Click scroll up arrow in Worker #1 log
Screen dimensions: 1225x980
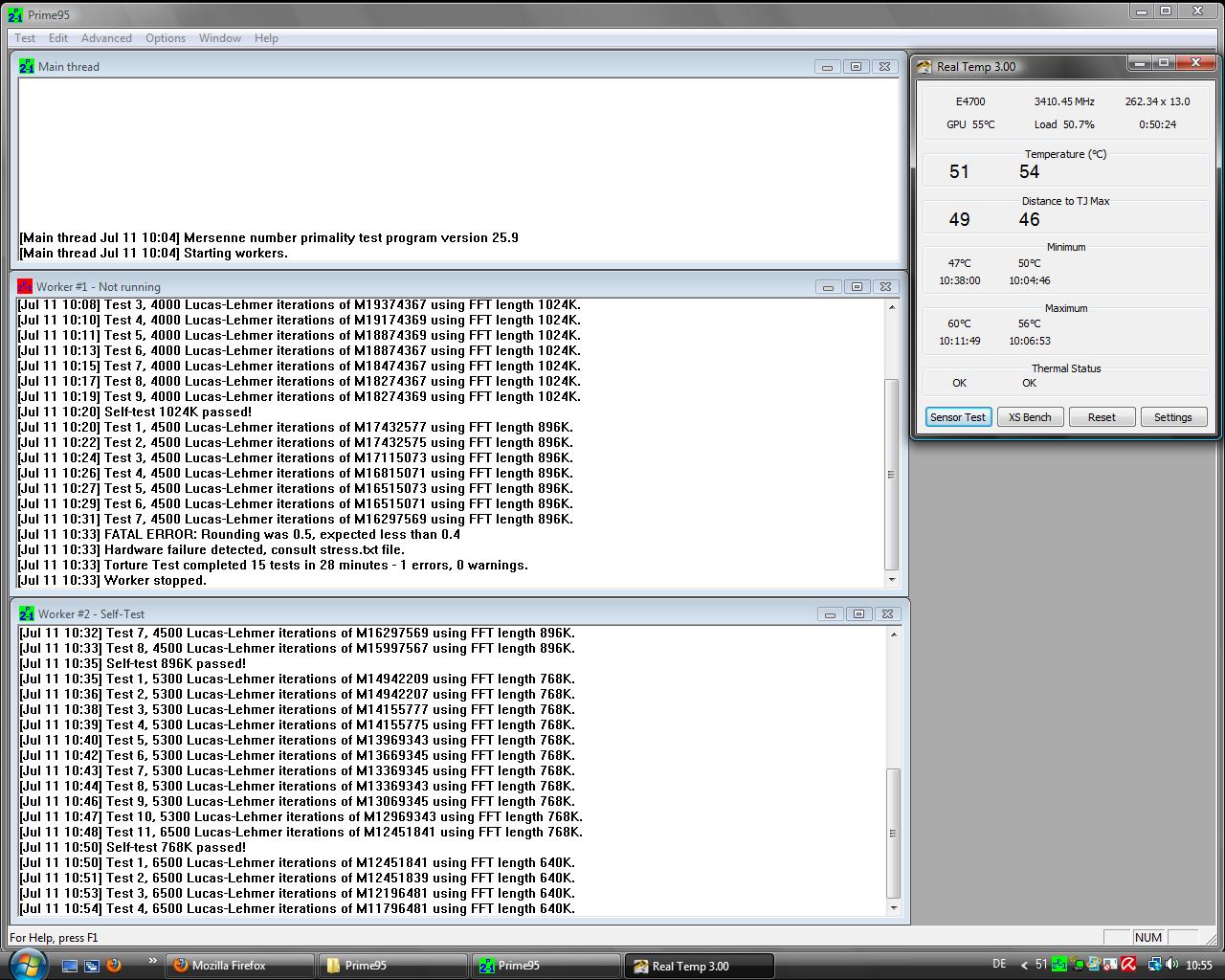892,307
